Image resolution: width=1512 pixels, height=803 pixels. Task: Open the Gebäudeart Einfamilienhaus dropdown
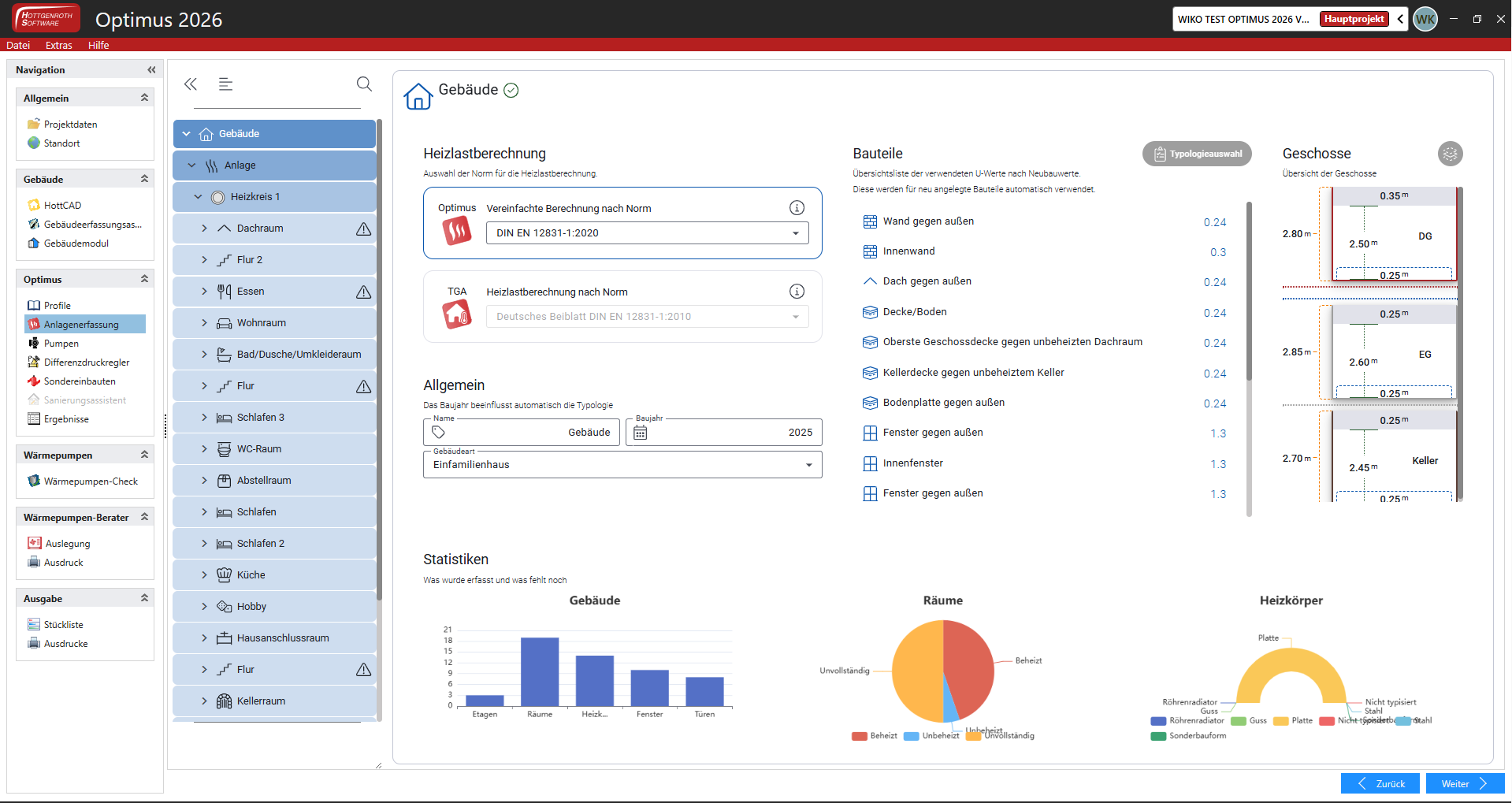coord(622,465)
